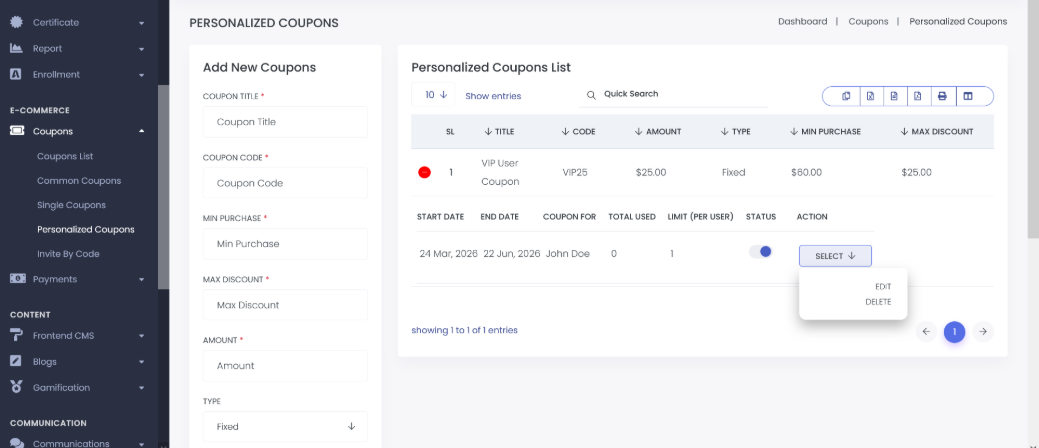Choose Delete from the action menu
This screenshot has width=1039, height=448.
878,302
